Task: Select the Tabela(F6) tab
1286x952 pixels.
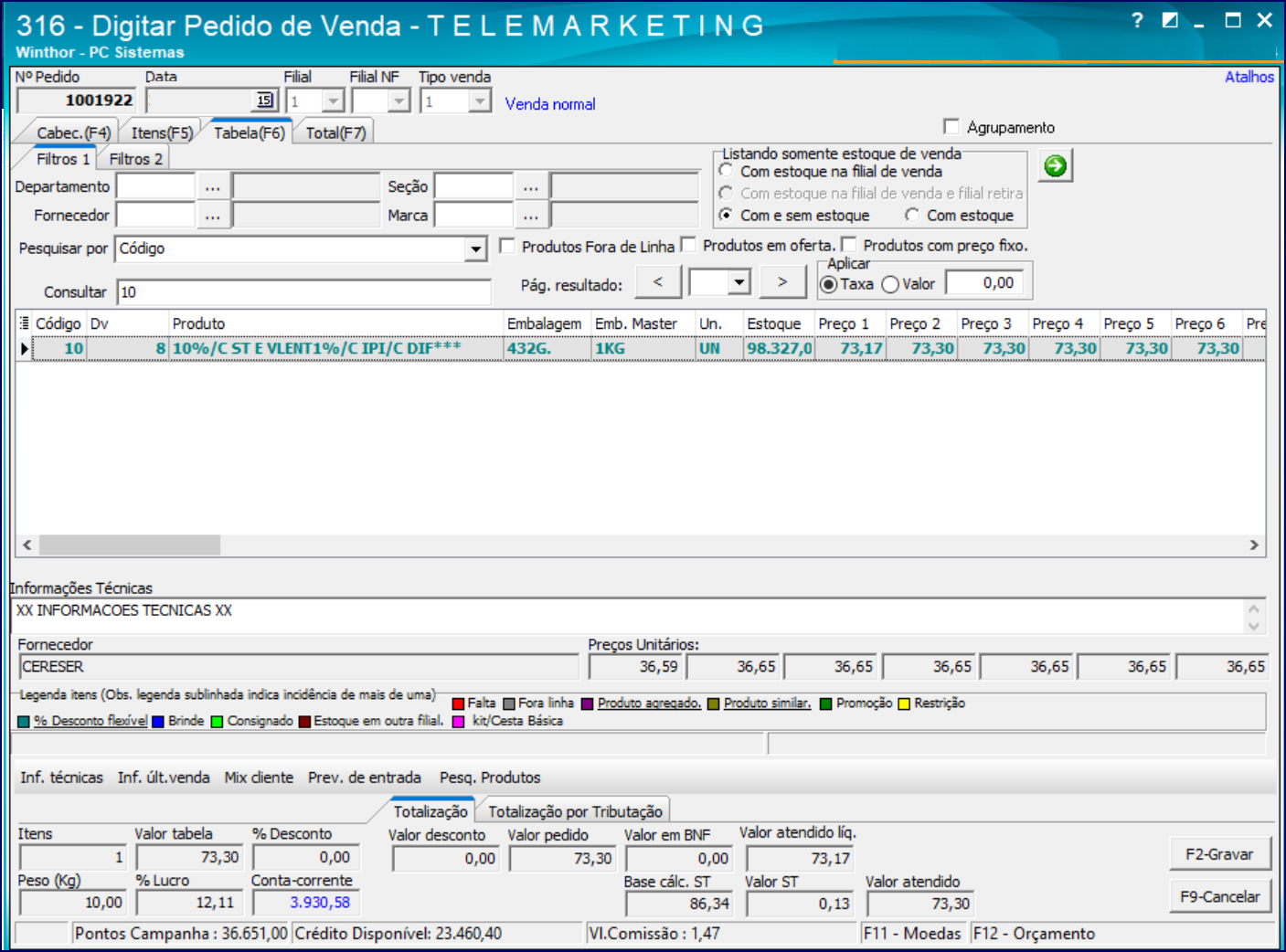Action: point(250,133)
